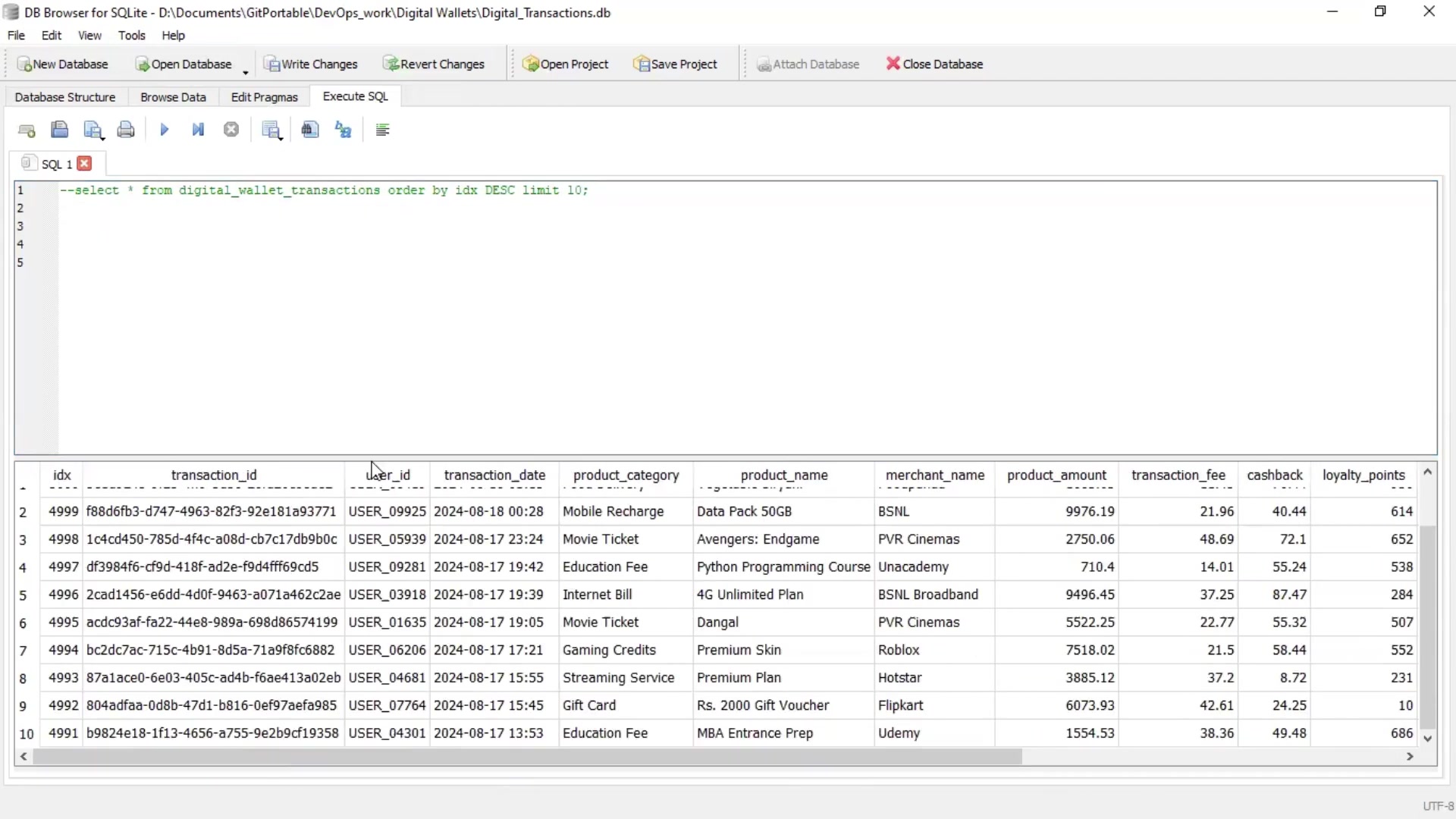The width and height of the screenshot is (1456, 819).
Task: Execute current line using the skip icon
Action: pyautogui.click(x=198, y=130)
